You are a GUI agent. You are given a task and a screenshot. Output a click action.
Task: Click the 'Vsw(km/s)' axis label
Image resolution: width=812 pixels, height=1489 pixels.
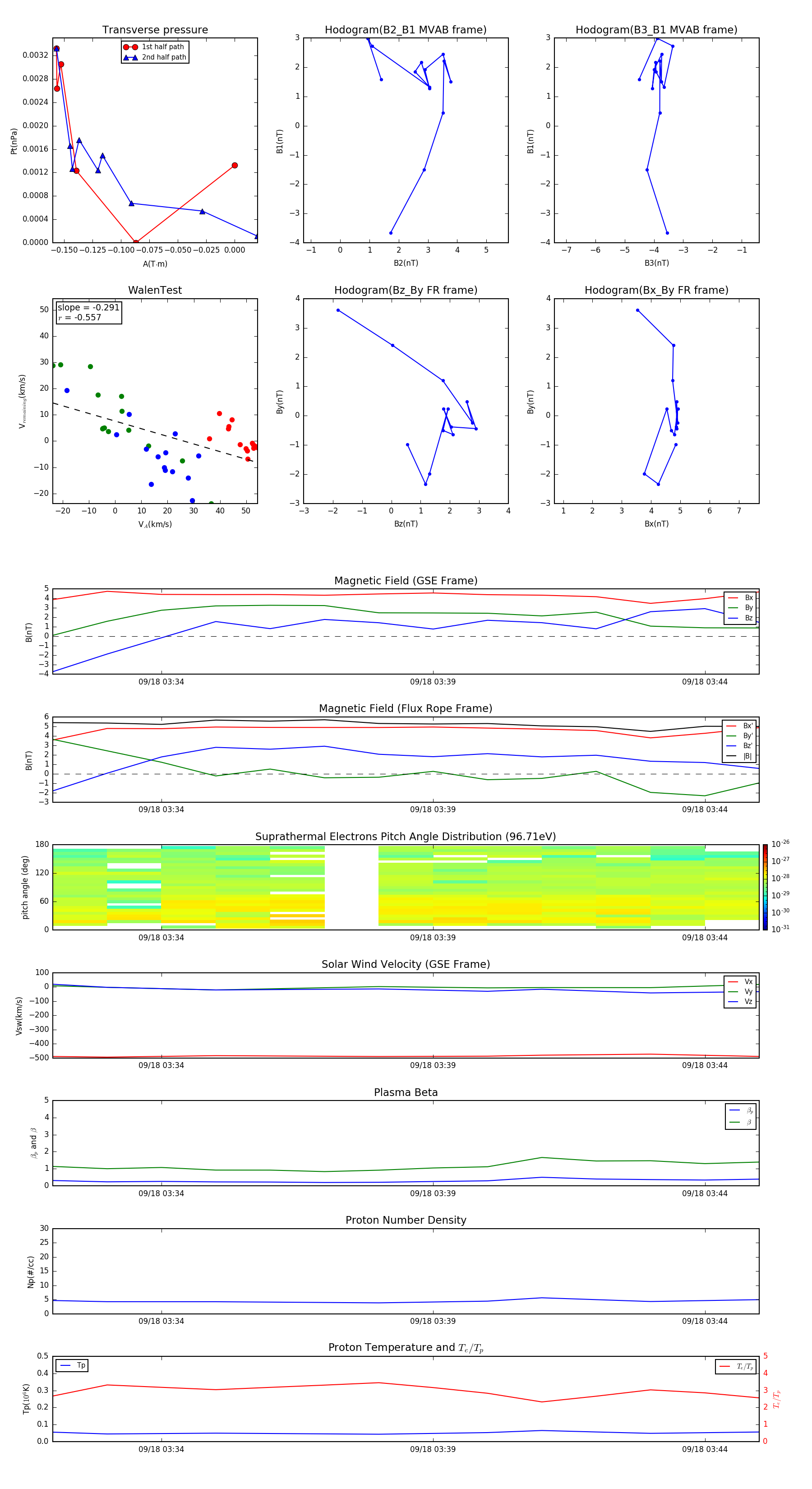tap(19, 1016)
